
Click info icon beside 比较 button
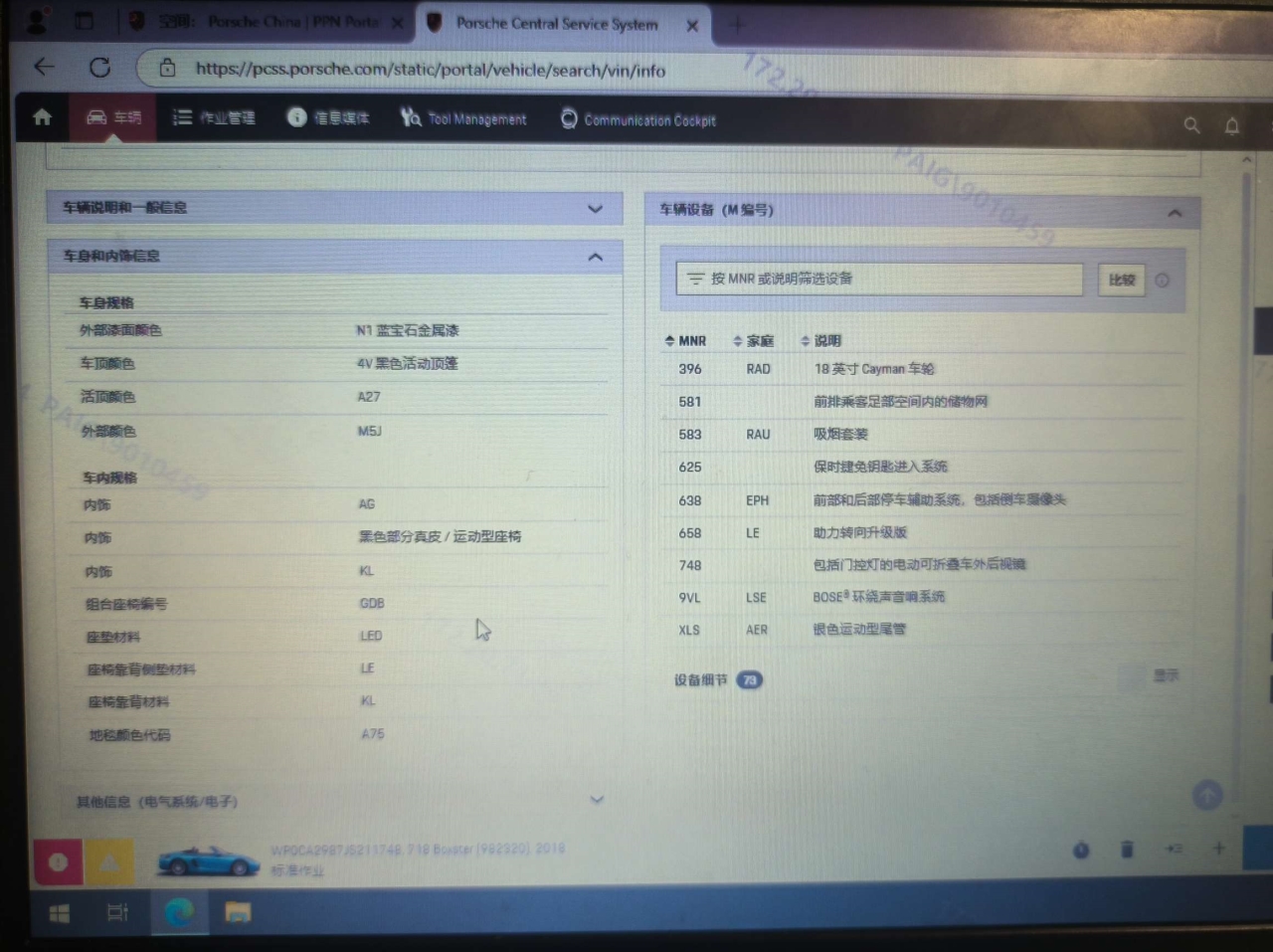1162,281
